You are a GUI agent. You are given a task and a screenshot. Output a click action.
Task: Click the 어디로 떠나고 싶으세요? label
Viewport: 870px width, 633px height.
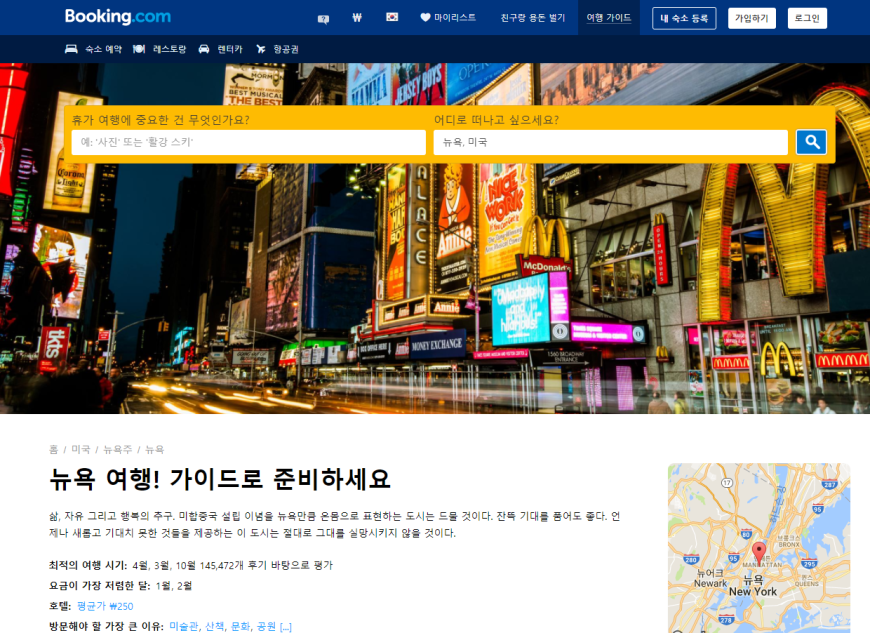tap(496, 120)
